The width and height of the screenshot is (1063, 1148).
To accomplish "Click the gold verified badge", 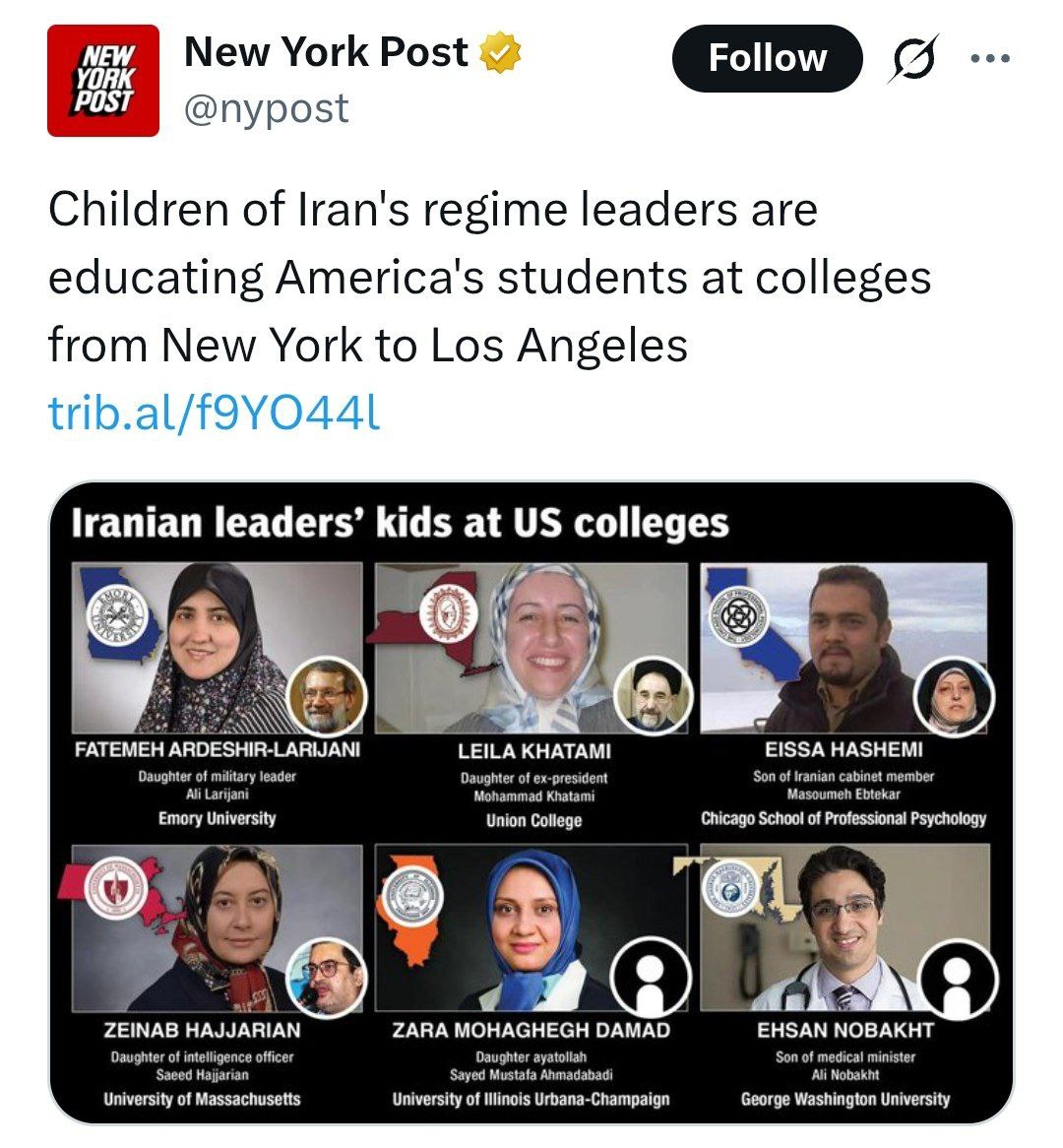I will point(499,52).
